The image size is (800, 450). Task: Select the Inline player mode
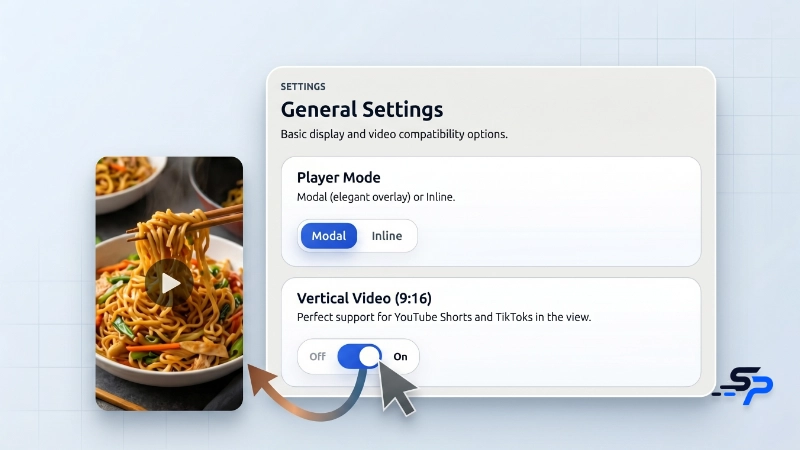pyautogui.click(x=387, y=236)
